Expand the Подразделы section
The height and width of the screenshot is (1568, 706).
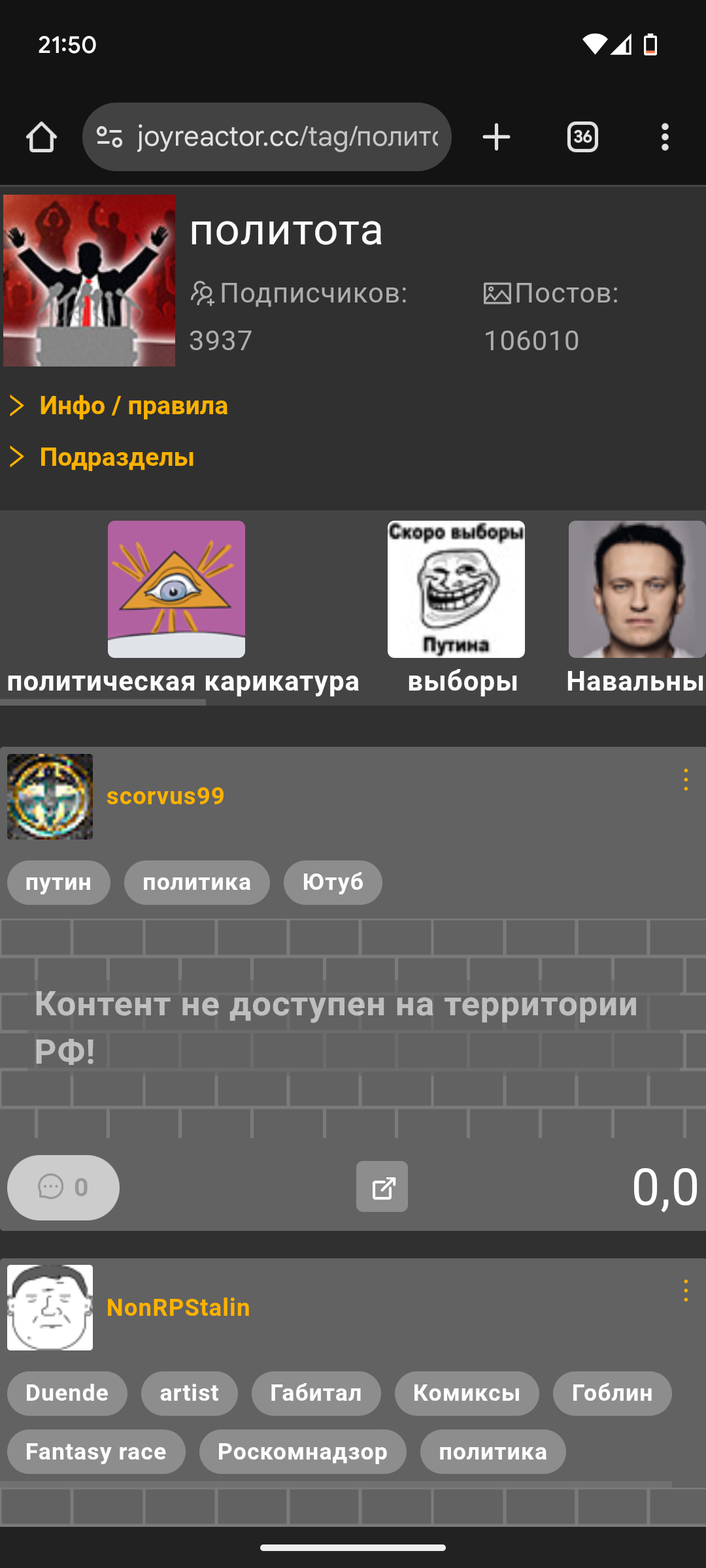(x=101, y=457)
